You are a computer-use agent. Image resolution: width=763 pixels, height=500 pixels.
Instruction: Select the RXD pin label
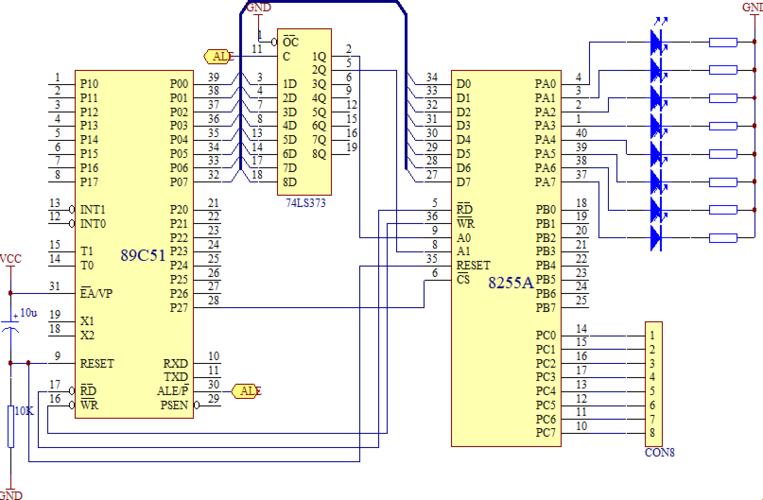pyautogui.click(x=176, y=364)
